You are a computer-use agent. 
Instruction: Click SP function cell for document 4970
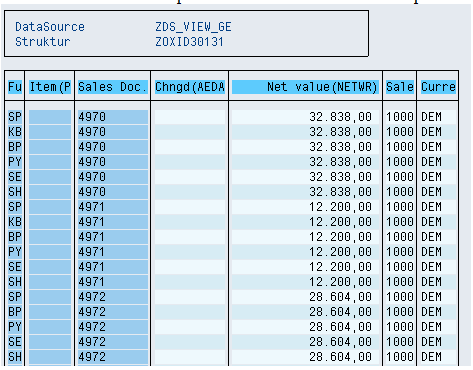click(x=15, y=117)
